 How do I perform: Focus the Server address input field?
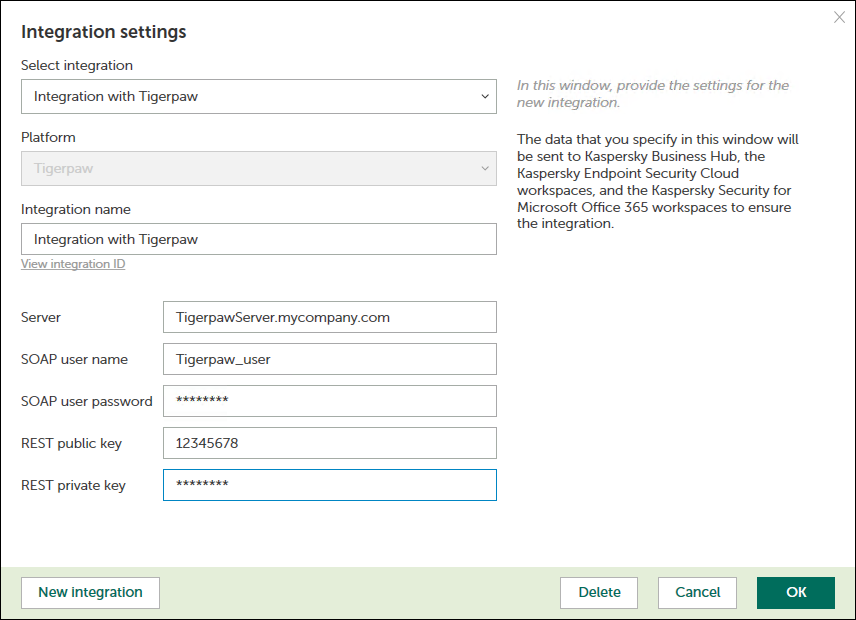coord(329,317)
